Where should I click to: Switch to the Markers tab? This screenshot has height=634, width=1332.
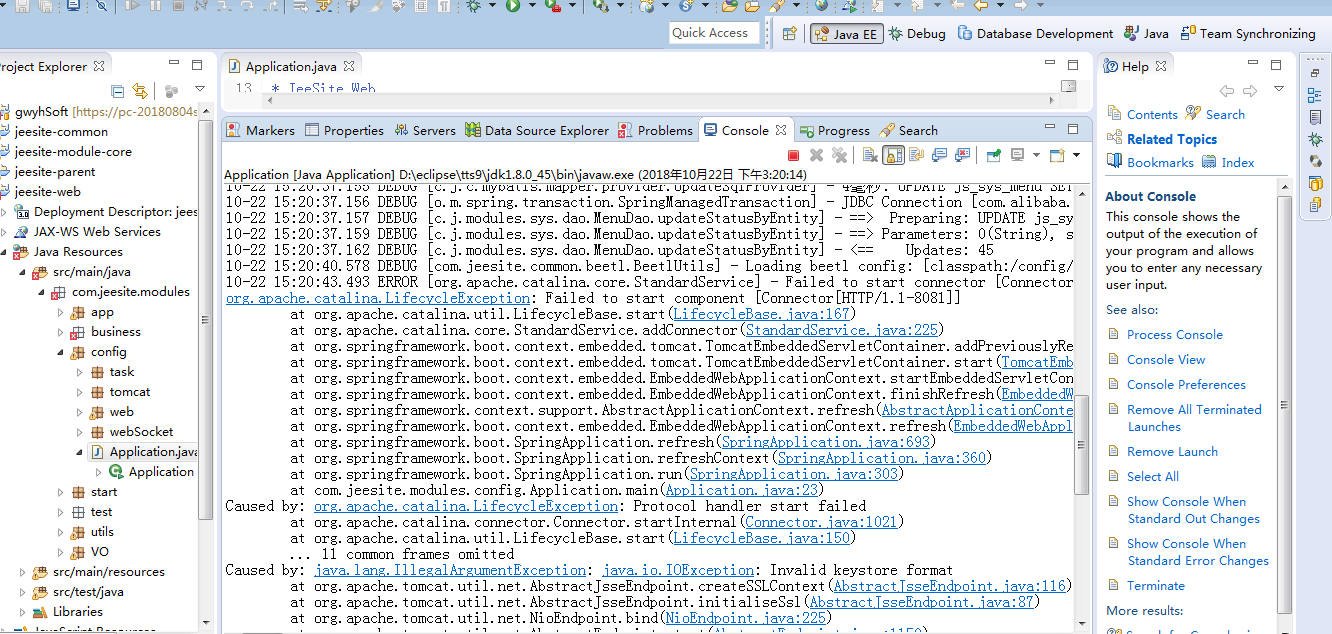(261, 130)
